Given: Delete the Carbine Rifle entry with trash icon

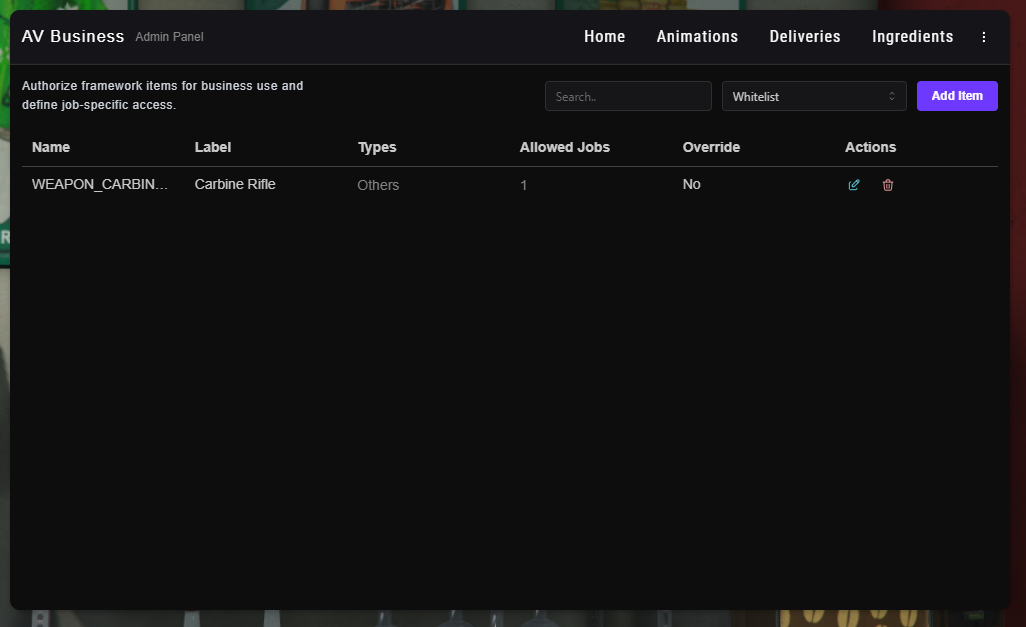Looking at the screenshot, I should pyautogui.click(x=888, y=185).
